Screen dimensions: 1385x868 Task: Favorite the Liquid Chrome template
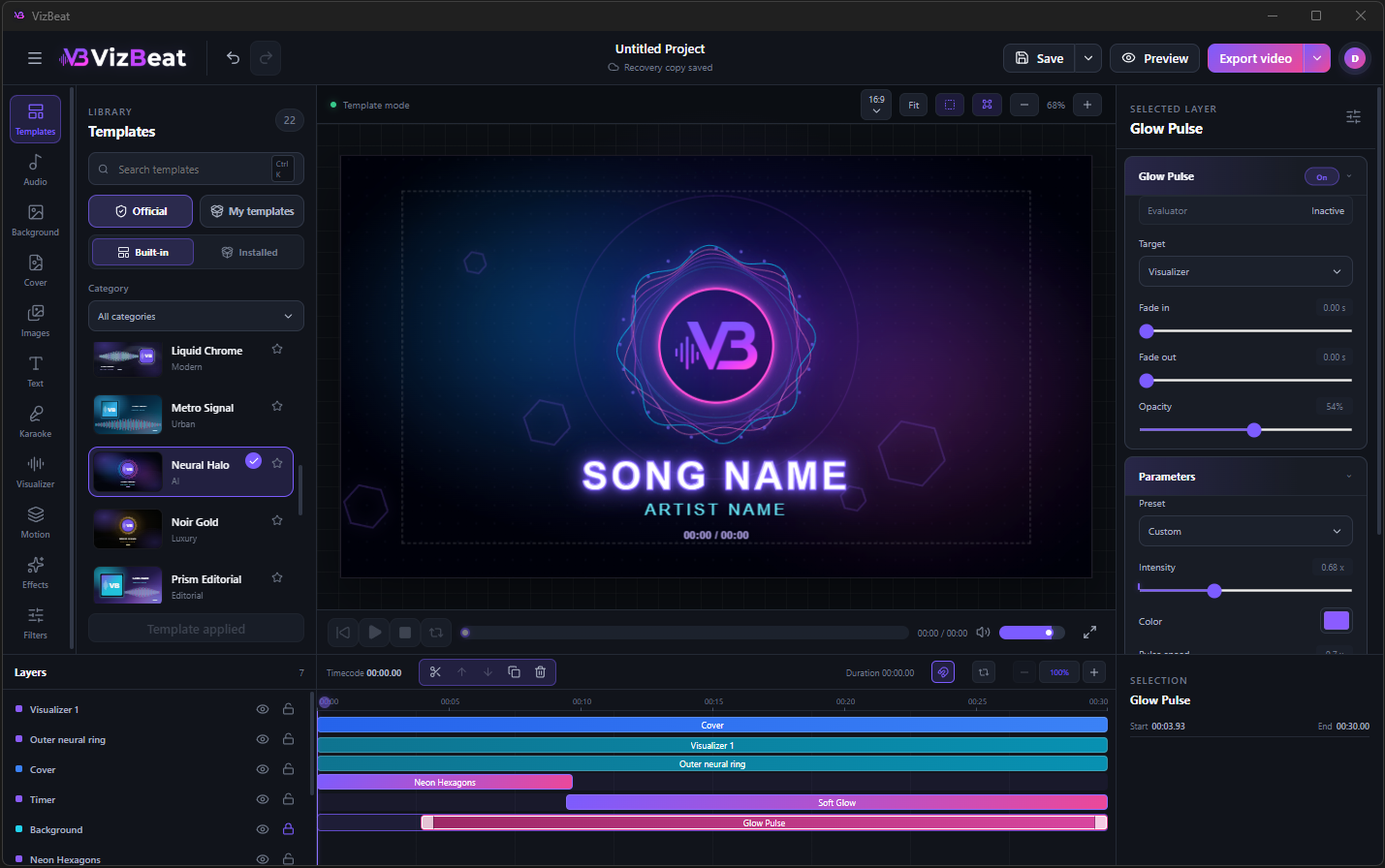pyautogui.click(x=277, y=349)
